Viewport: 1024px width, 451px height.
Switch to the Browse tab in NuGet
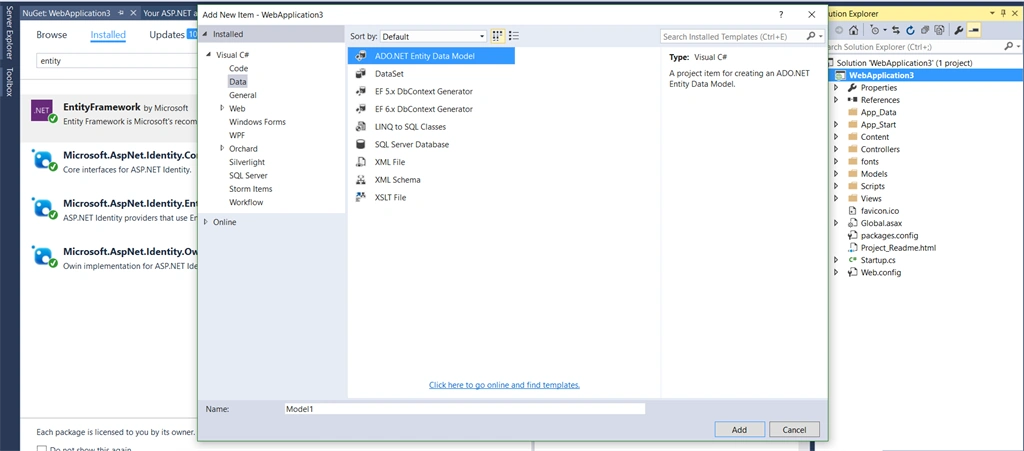coord(52,35)
